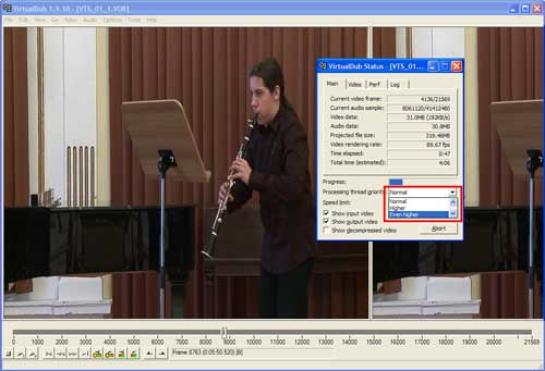Click the Output playback icon
Screen dimensions: 545x371
32,354
